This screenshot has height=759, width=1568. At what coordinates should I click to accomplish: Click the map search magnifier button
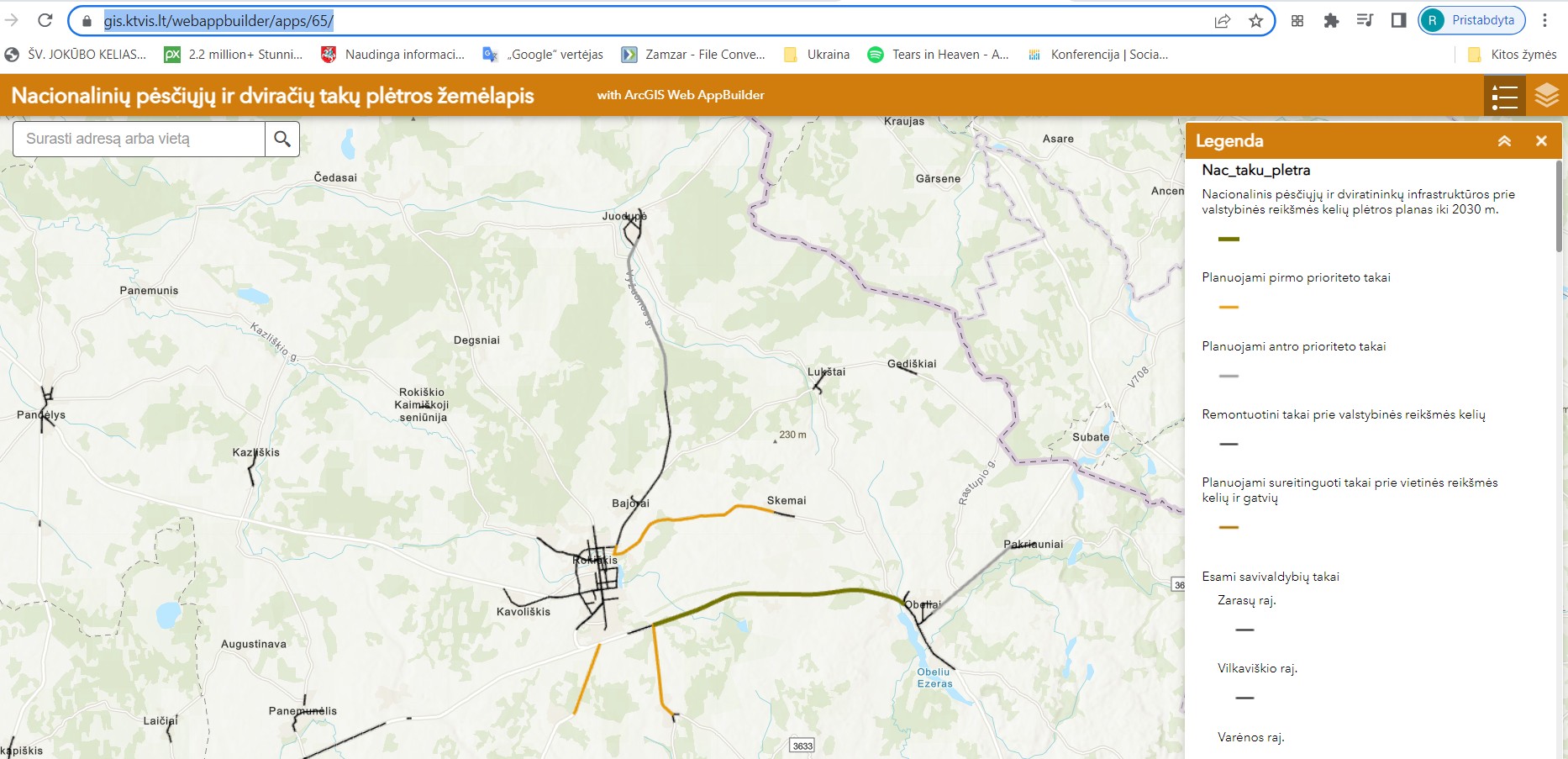282,139
